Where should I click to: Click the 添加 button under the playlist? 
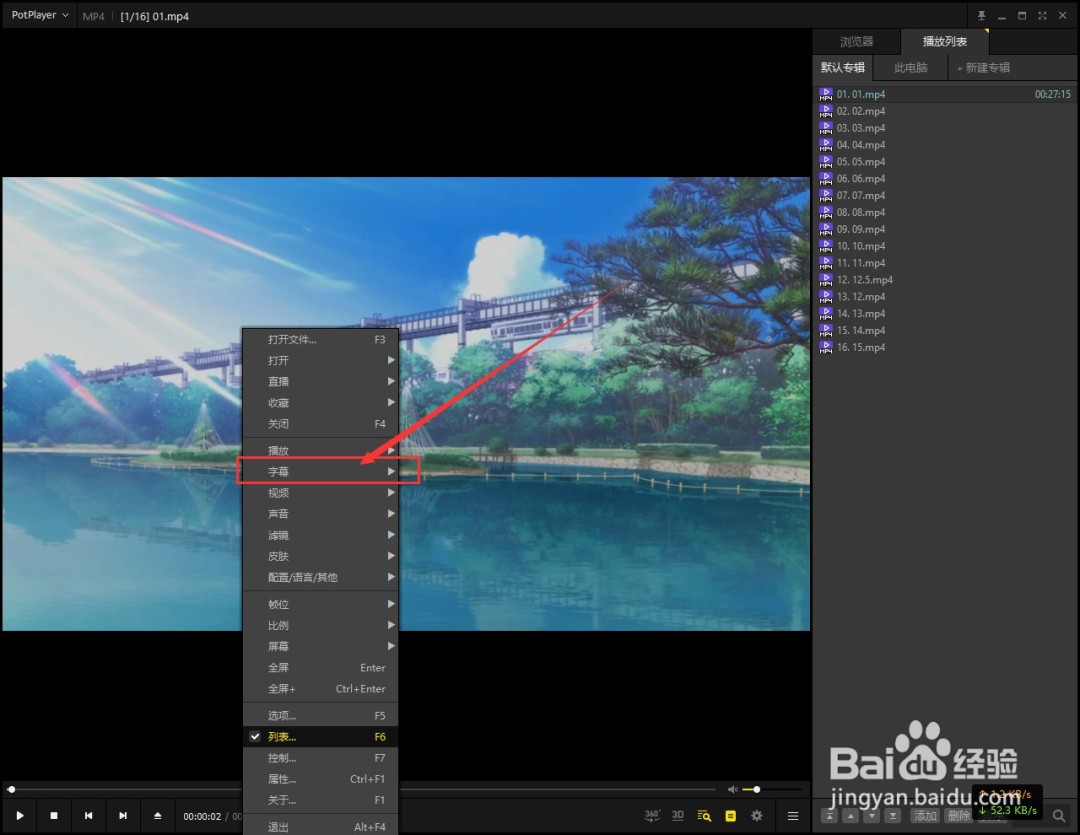[x=925, y=816]
